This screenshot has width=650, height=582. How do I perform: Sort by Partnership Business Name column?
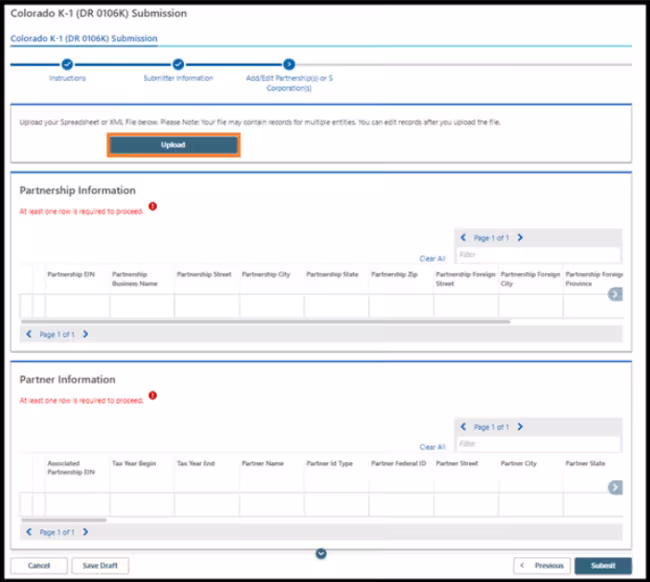(x=135, y=279)
